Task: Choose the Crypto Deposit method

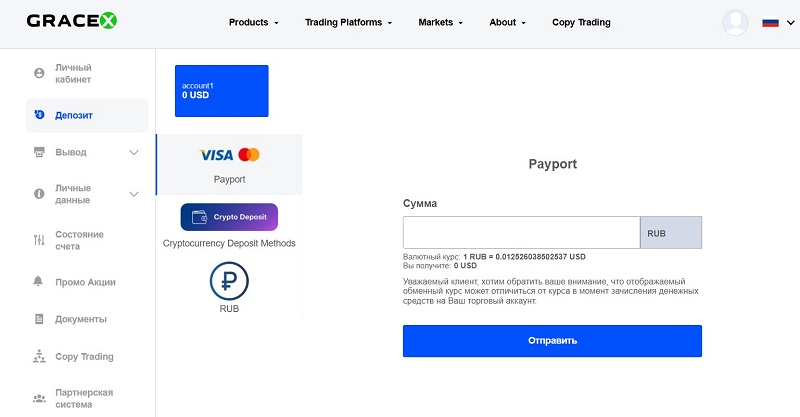Action: [229, 217]
